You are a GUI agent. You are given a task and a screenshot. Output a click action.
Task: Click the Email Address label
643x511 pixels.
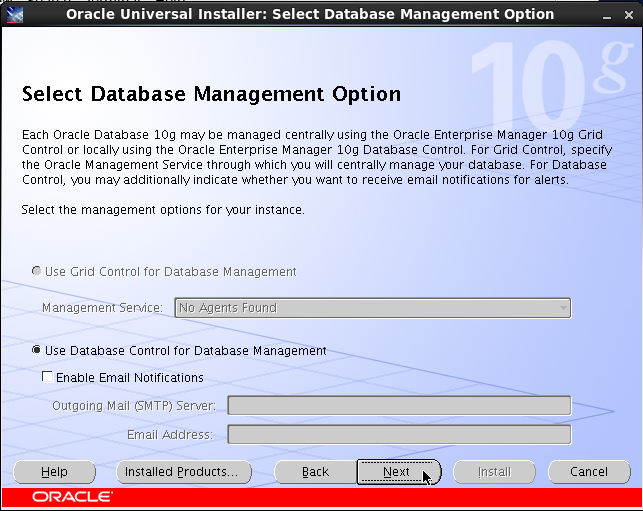click(170, 434)
